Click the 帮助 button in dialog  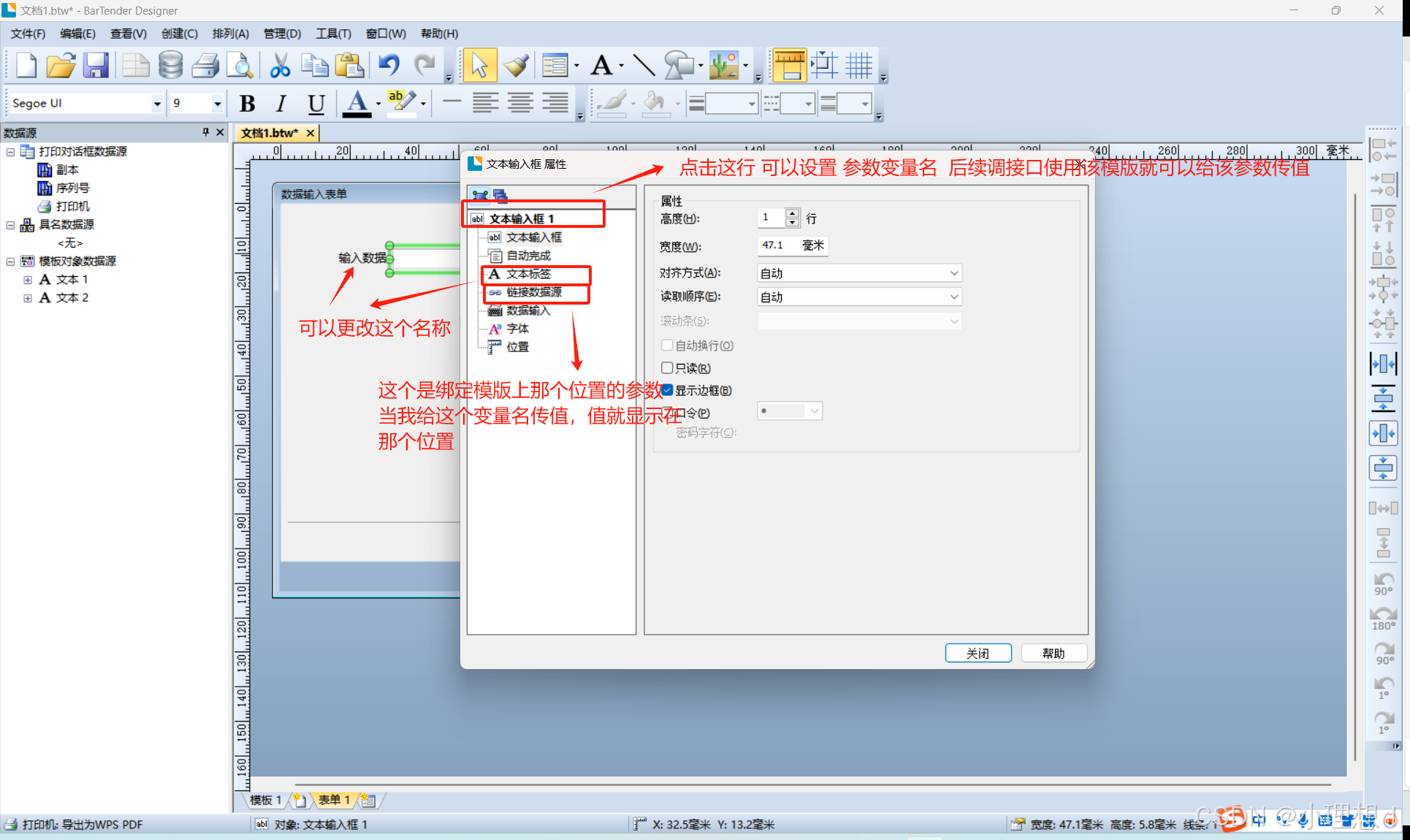pos(1053,653)
